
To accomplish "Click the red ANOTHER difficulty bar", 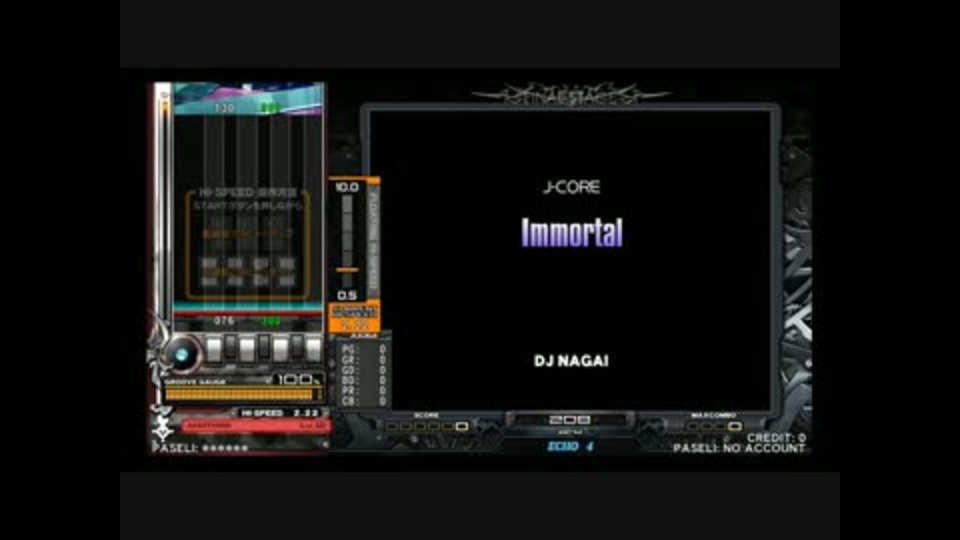I will click(x=255, y=425).
